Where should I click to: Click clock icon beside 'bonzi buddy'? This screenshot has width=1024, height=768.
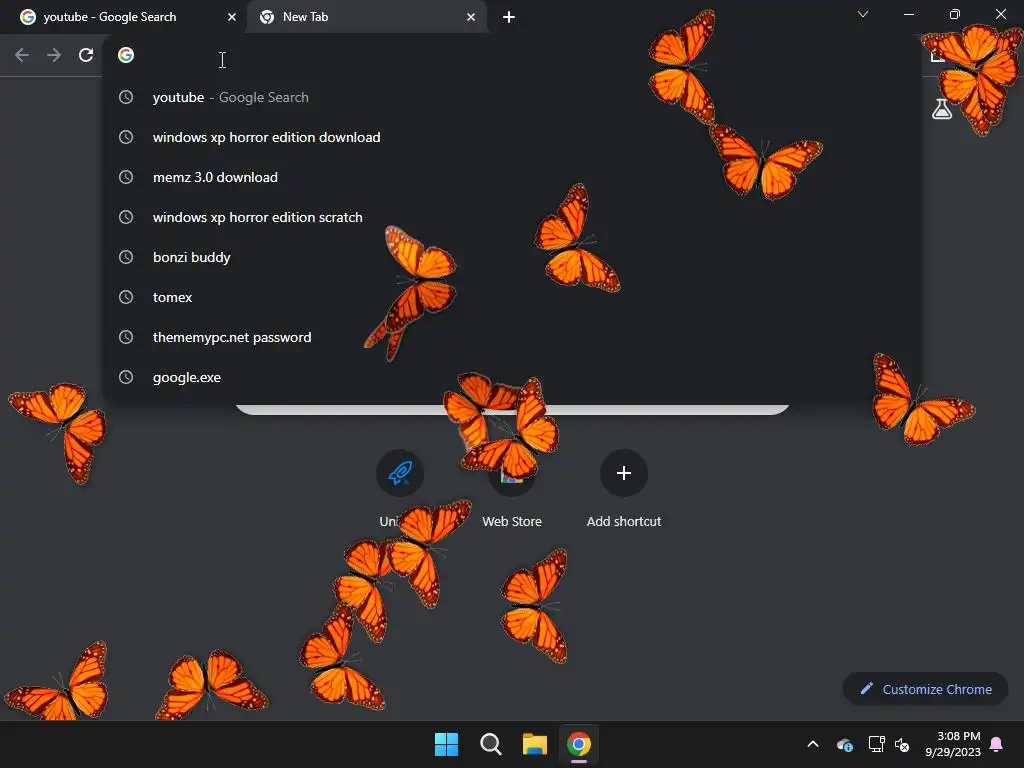(126, 257)
